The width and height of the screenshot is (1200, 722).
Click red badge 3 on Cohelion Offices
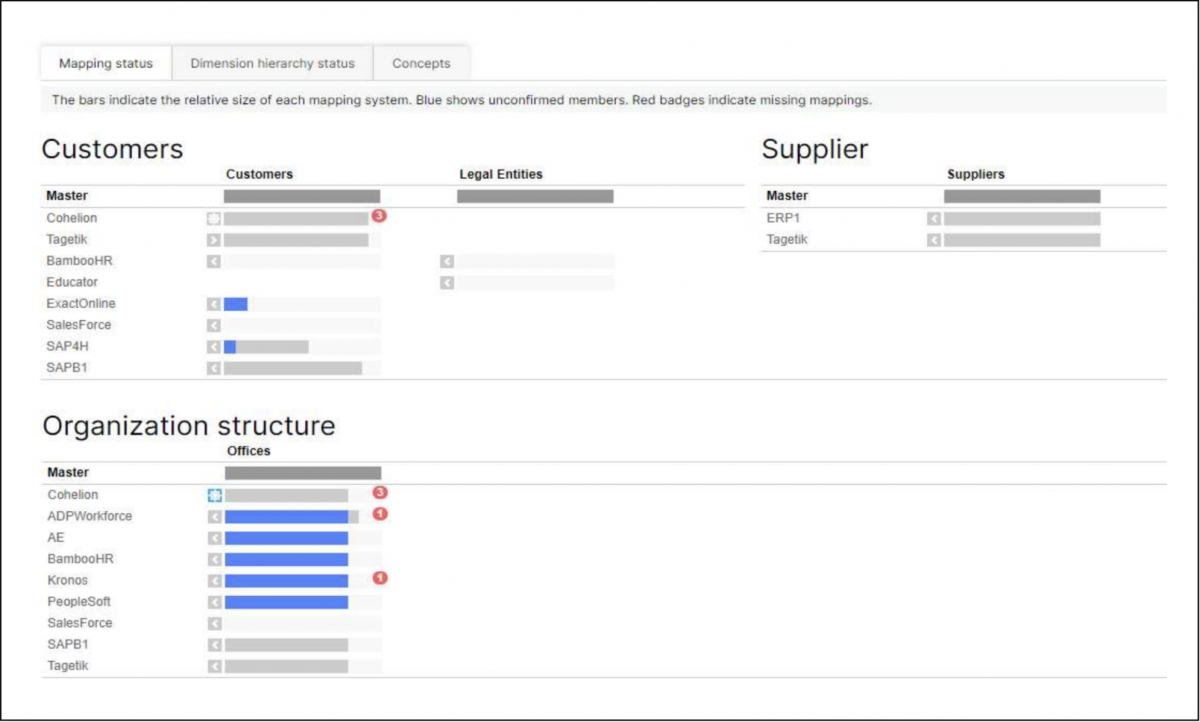[x=380, y=492]
